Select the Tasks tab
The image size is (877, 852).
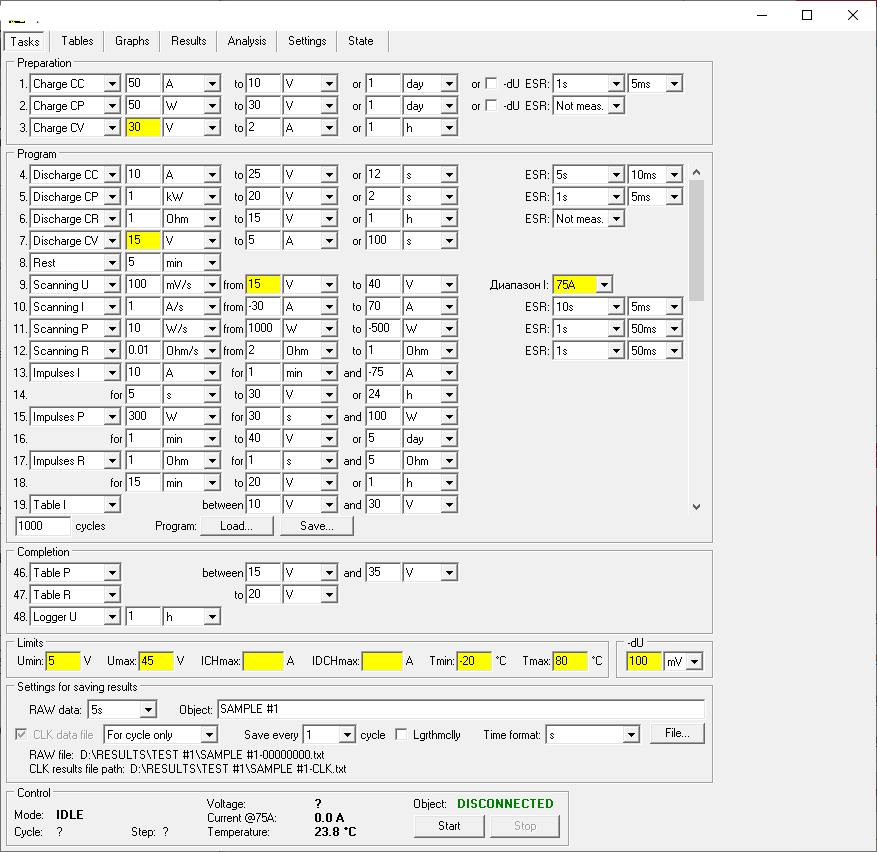click(x=25, y=41)
